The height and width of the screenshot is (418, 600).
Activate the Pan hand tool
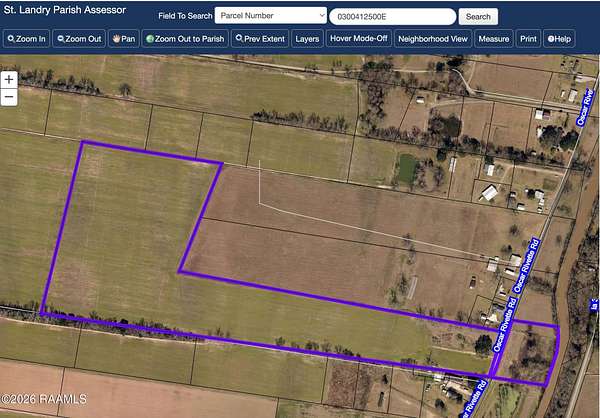point(125,39)
